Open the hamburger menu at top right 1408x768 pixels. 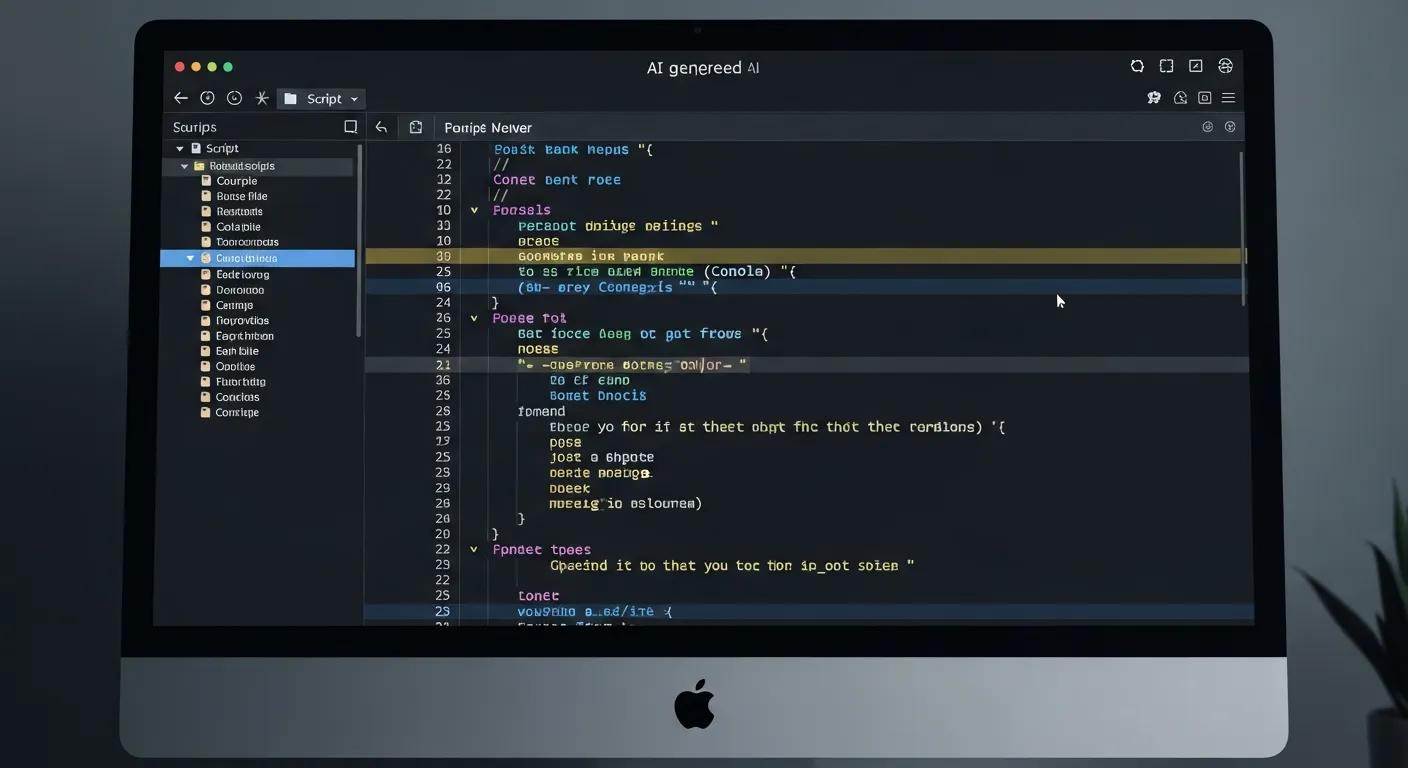coord(1230,97)
